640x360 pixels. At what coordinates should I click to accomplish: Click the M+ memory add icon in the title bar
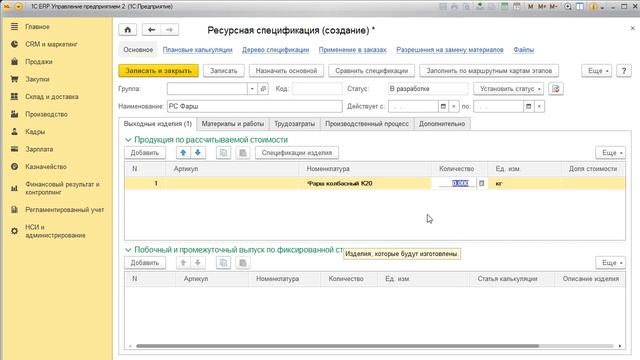(542, 7)
